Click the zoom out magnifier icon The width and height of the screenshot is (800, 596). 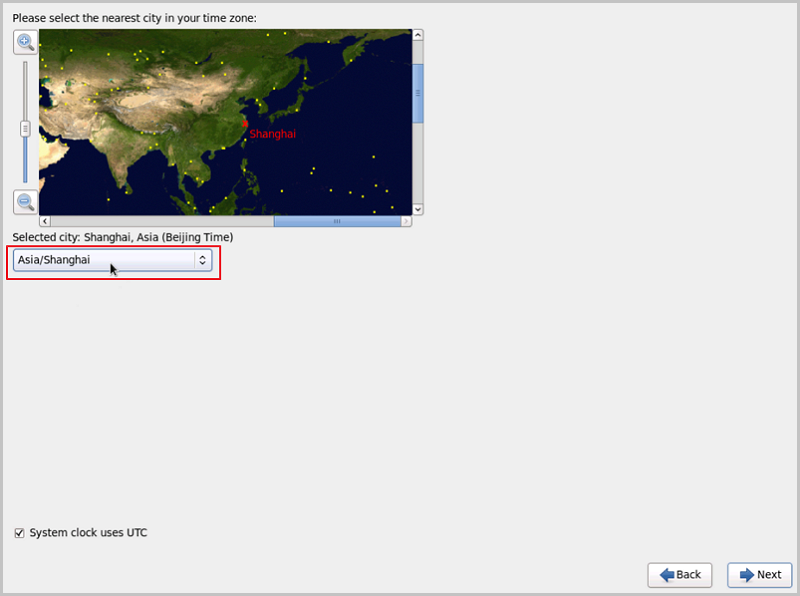pyautogui.click(x=25, y=202)
